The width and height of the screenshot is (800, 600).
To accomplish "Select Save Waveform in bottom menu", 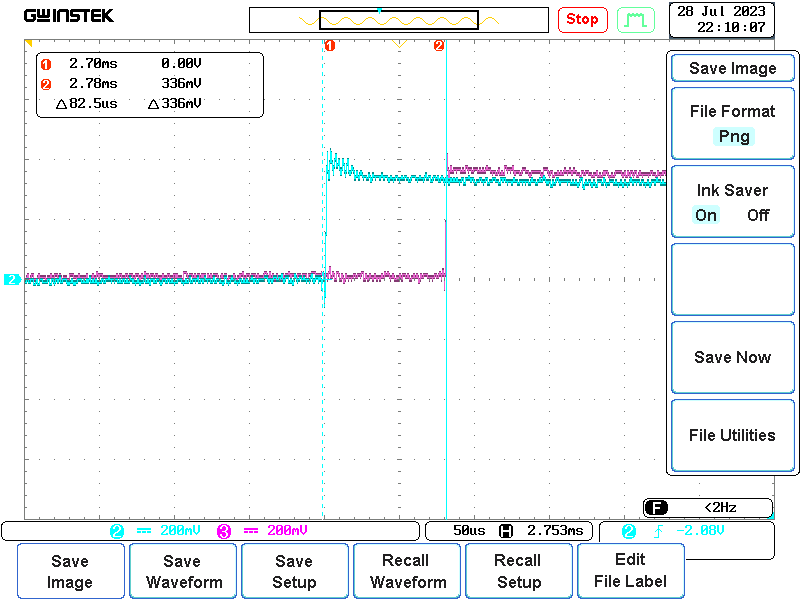I will coord(182,572).
